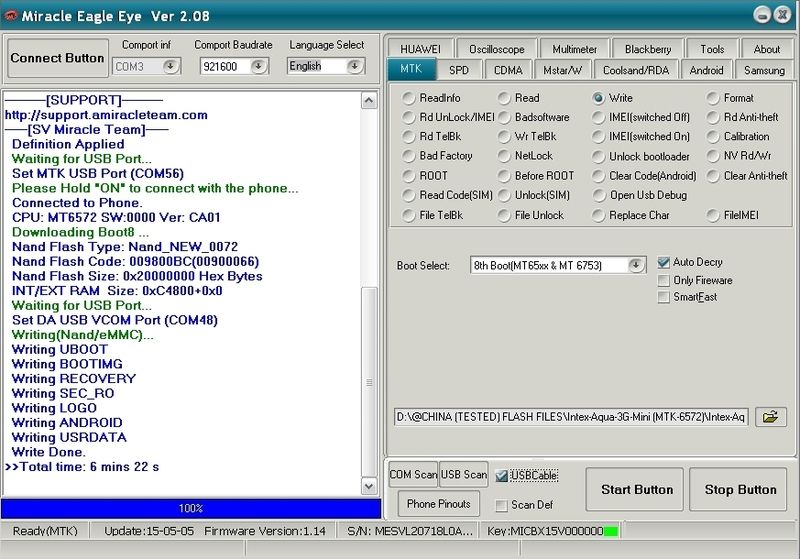
Task: Click the log scrollbar up arrow
Action: 369,100
